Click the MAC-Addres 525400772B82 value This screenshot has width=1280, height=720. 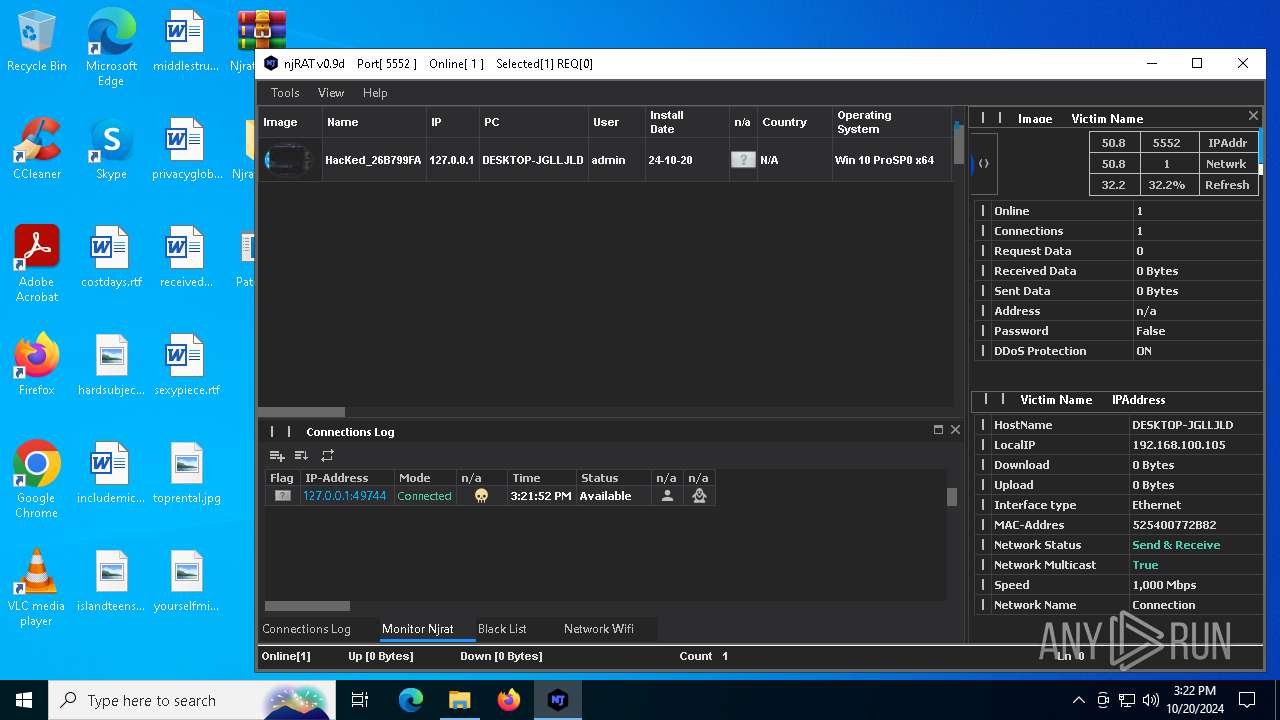1174,525
